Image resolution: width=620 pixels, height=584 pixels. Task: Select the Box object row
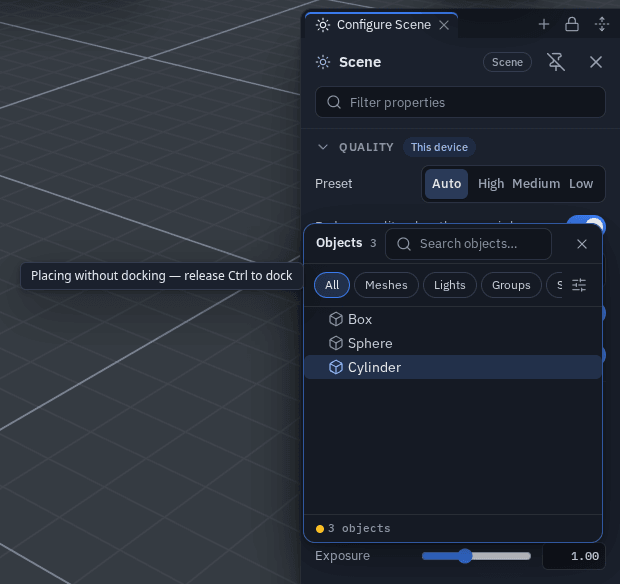[x=453, y=319]
